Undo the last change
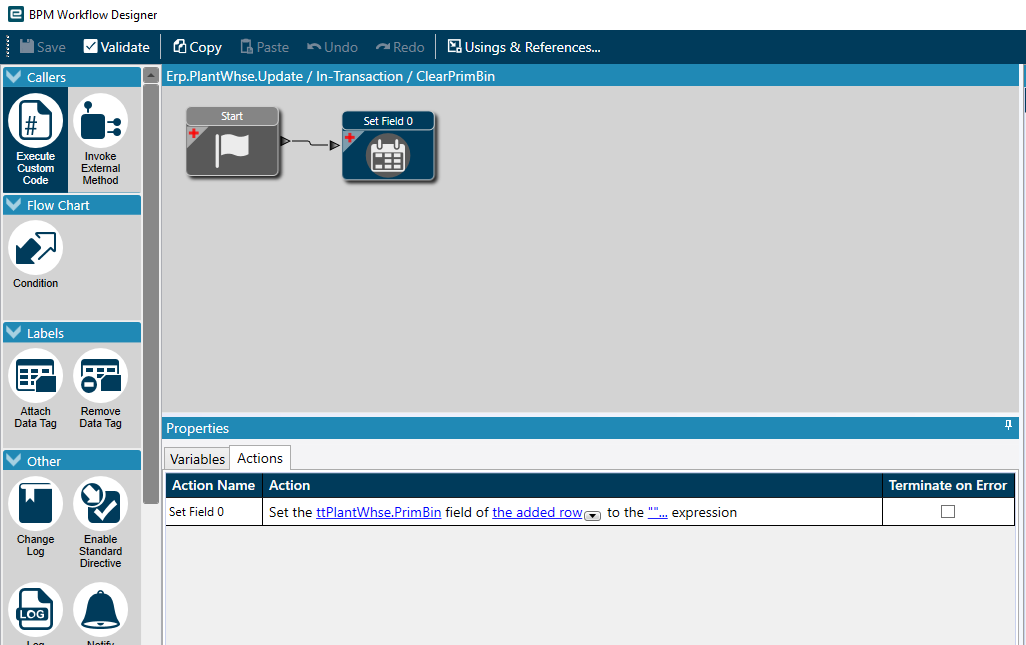 click(332, 47)
